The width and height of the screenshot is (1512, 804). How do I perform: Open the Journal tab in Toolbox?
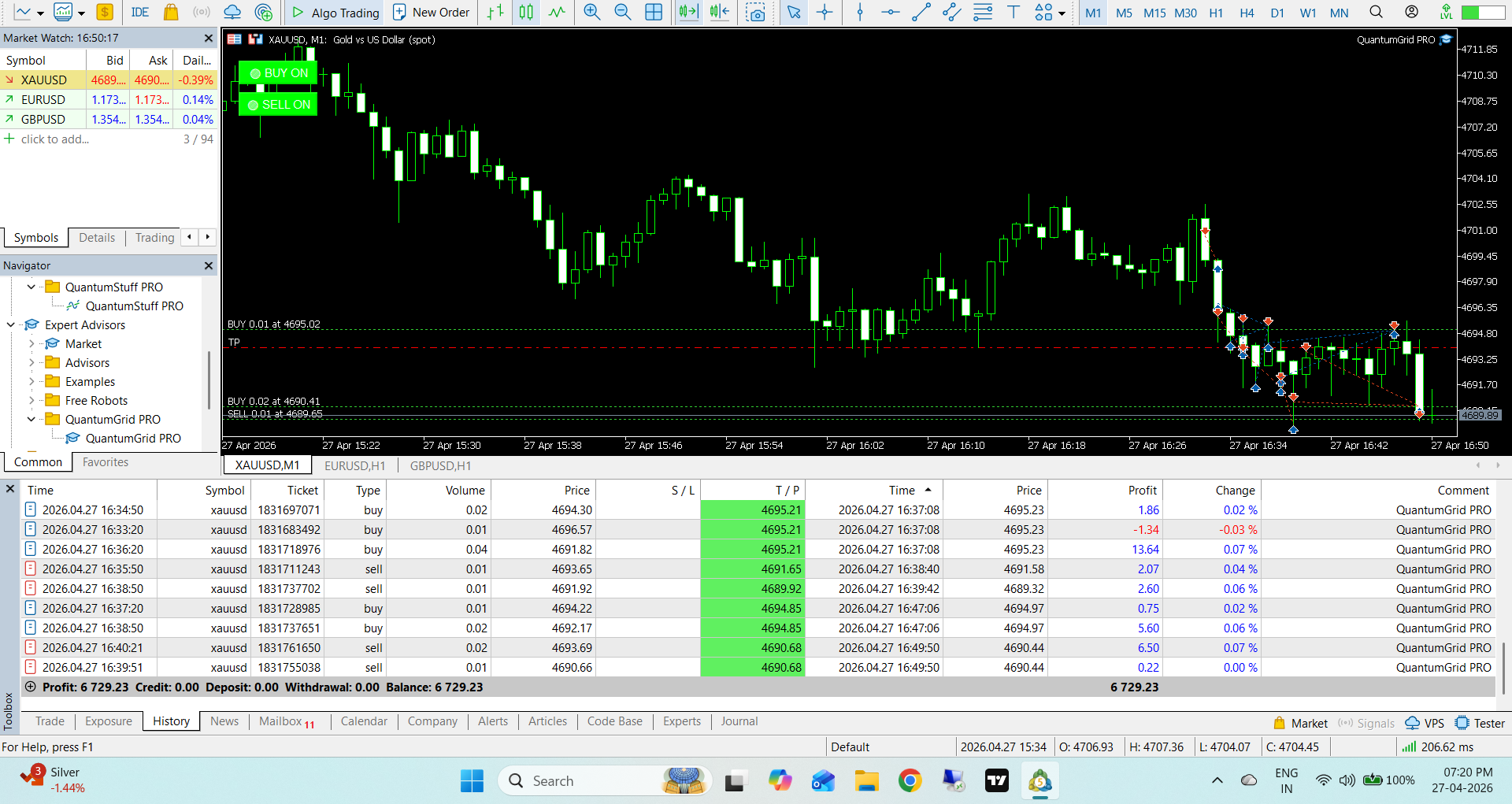pos(739,721)
